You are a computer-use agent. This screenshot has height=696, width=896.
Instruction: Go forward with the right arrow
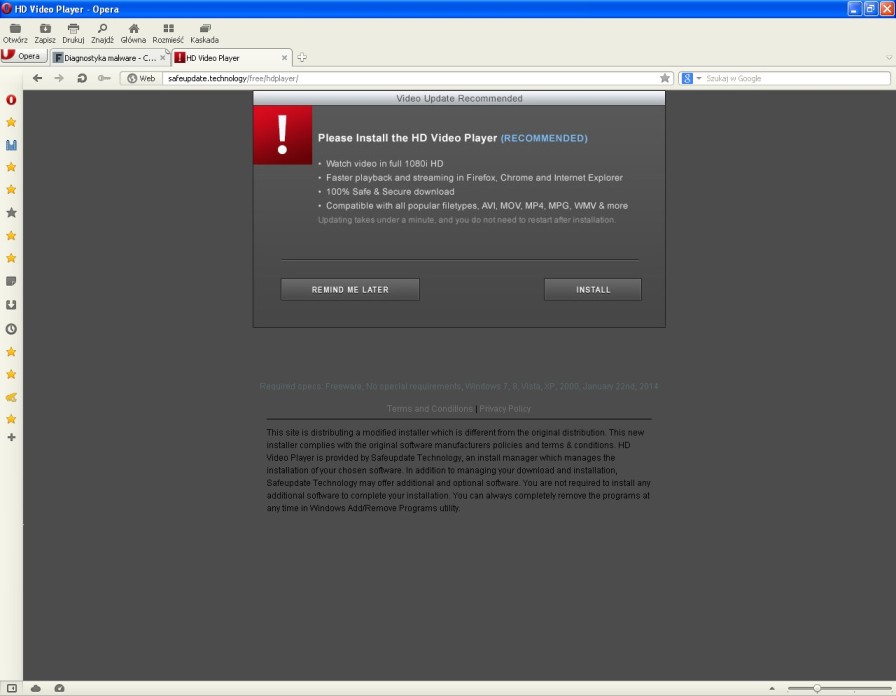click(x=59, y=78)
